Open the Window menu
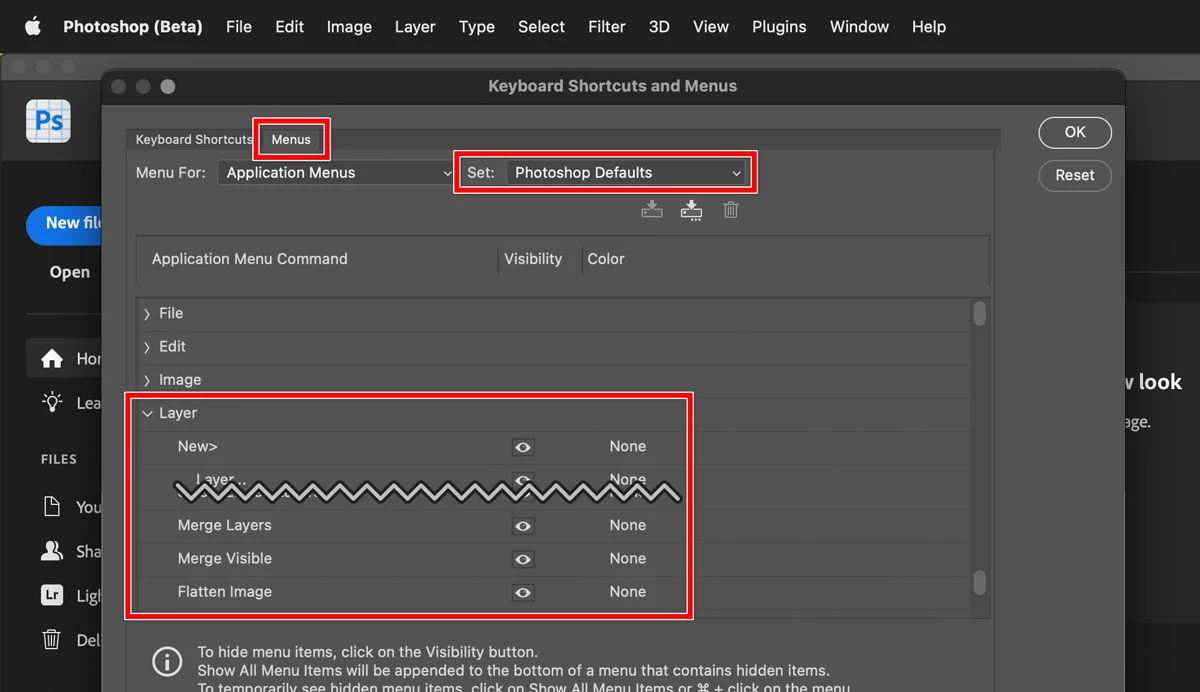Image resolution: width=1200 pixels, height=692 pixels. click(859, 27)
